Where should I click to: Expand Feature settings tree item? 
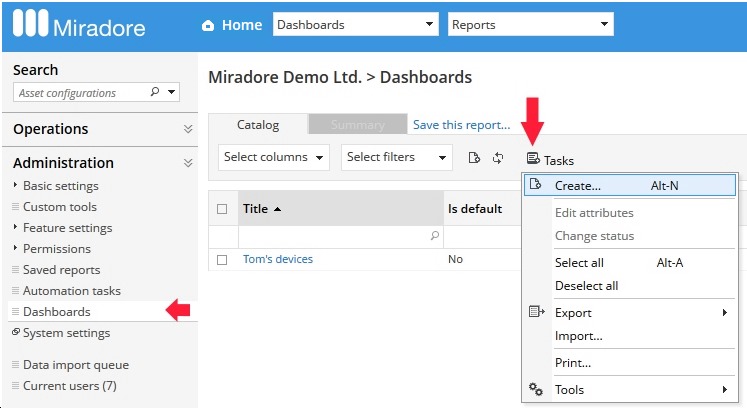point(15,227)
